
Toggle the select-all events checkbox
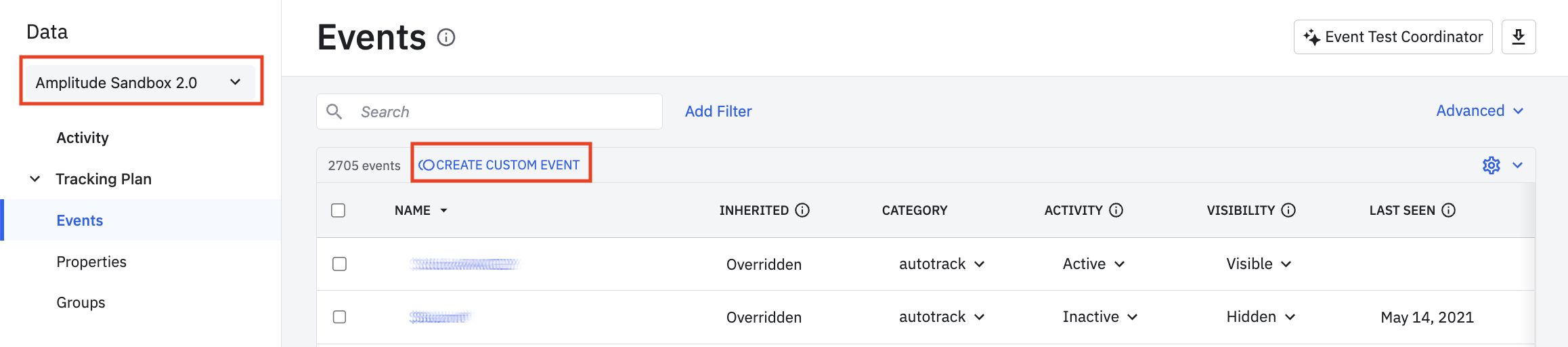tap(339, 210)
